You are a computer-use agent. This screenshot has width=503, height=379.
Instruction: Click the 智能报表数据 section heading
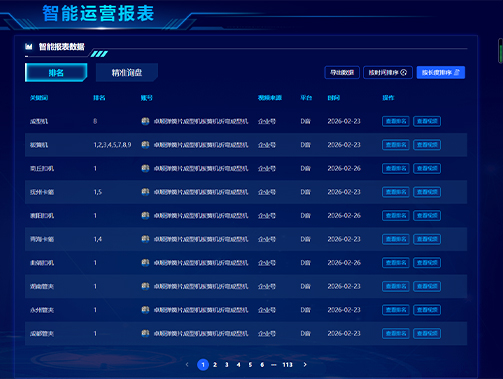click(62, 47)
